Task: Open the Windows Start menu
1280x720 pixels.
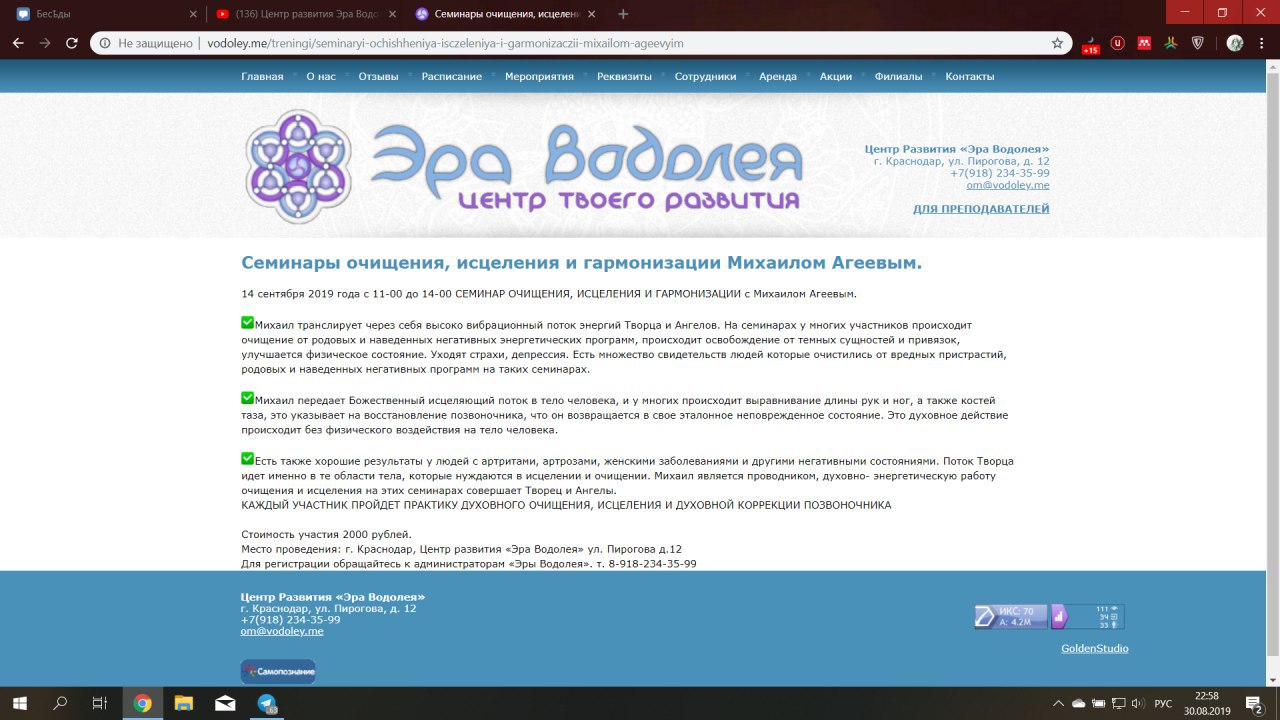Action: pyautogui.click(x=19, y=703)
